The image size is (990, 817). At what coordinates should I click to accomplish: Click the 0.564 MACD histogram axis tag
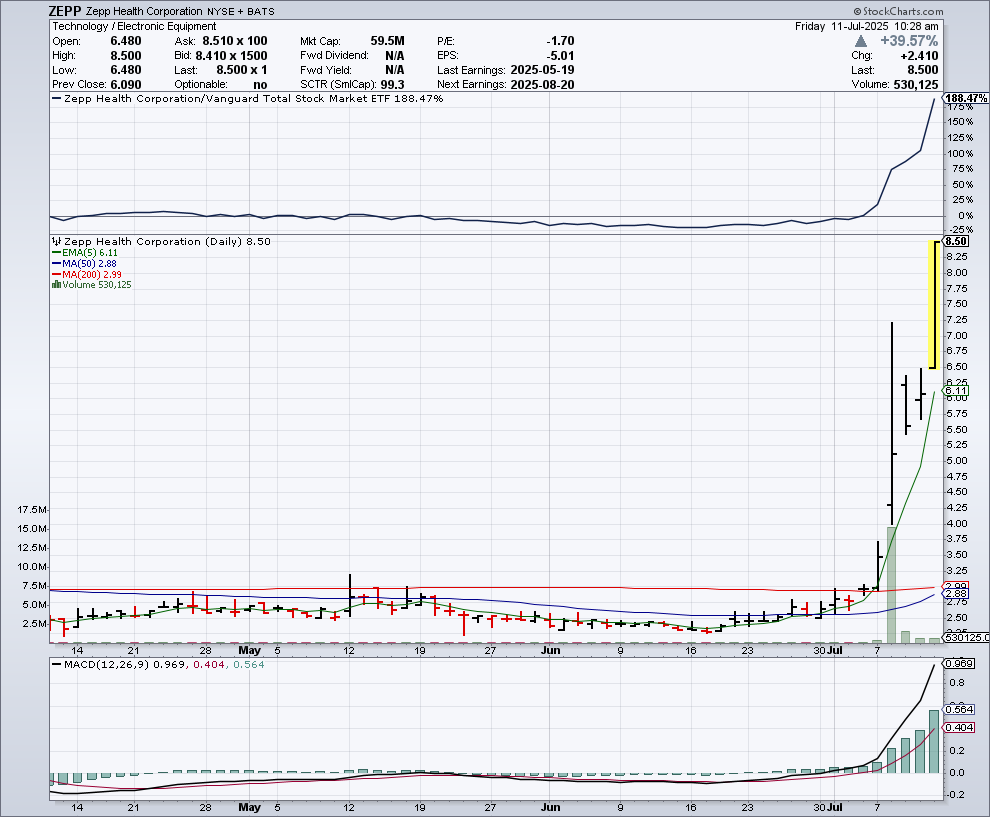tap(958, 710)
